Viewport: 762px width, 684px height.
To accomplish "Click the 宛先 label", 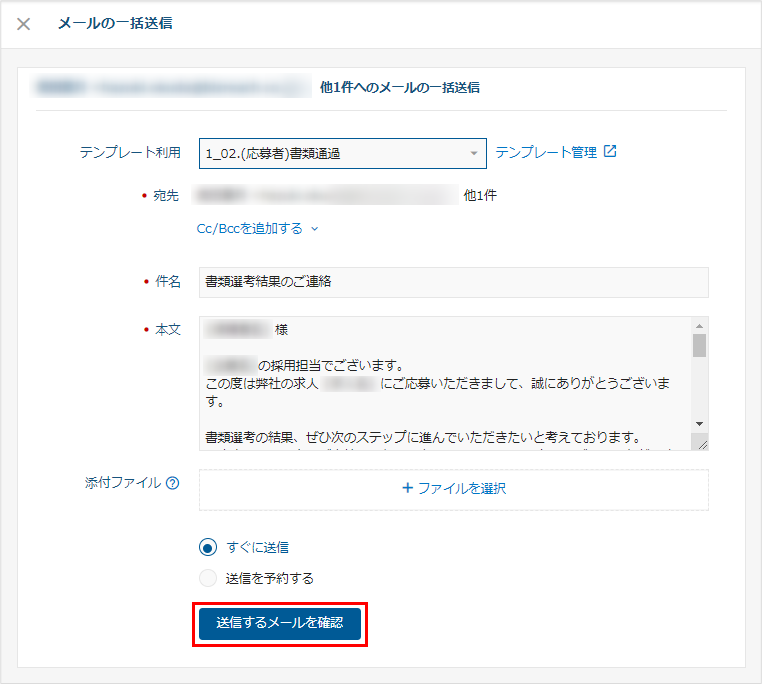I will point(166,195).
